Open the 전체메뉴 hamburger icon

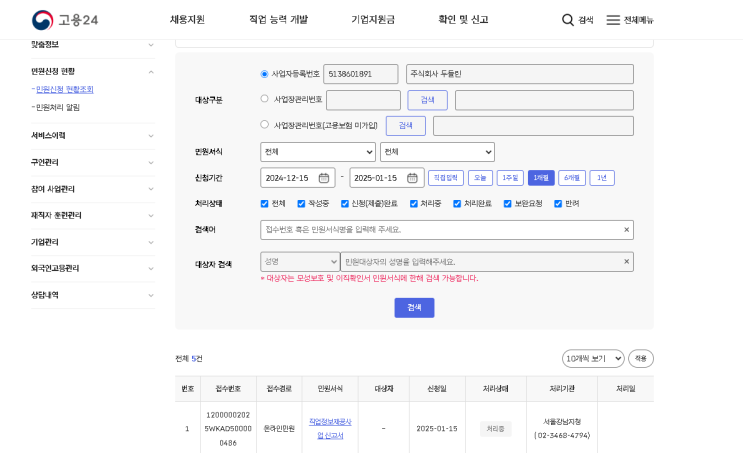[x=613, y=20]
